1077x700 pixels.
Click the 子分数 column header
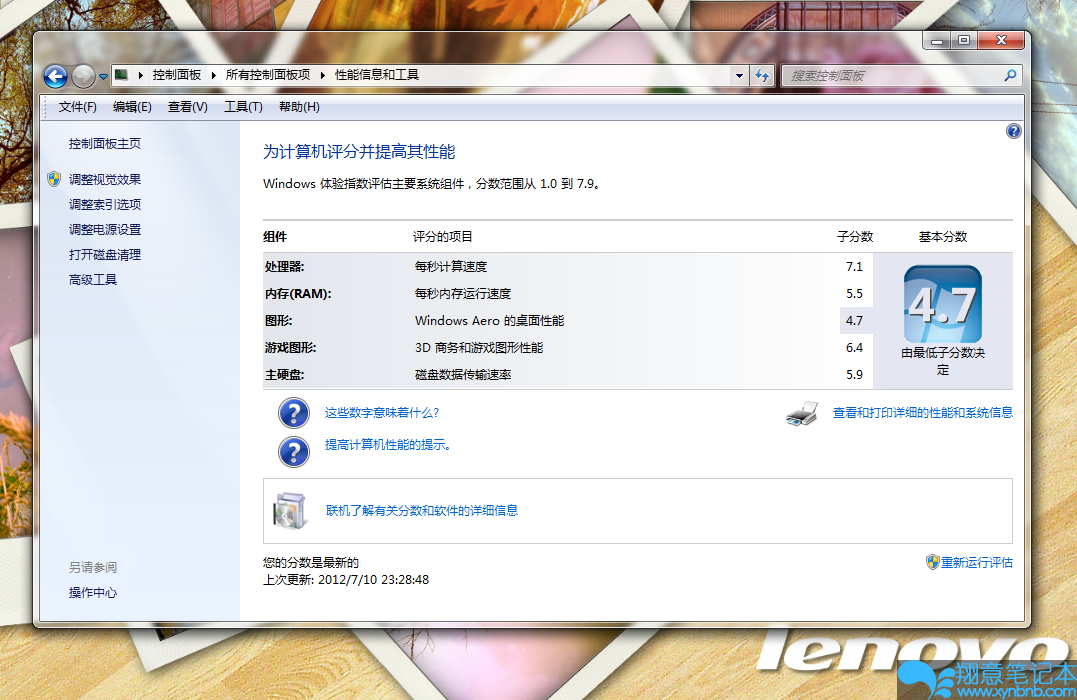pyautogui.click(x=855, y=237)
